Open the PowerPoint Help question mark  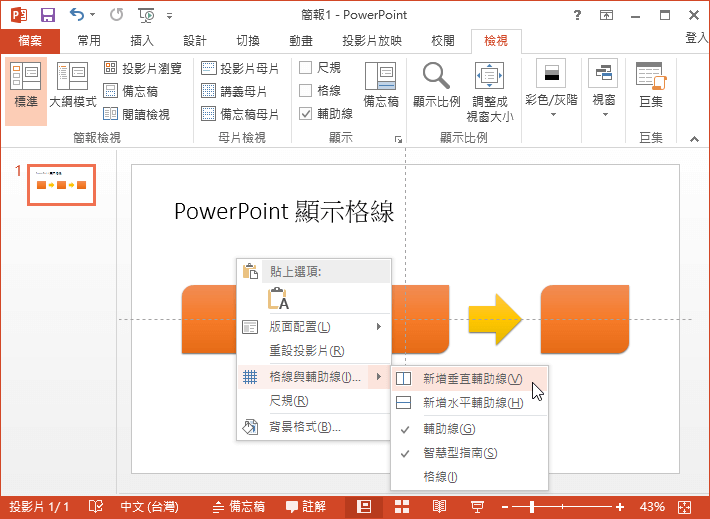577,15
